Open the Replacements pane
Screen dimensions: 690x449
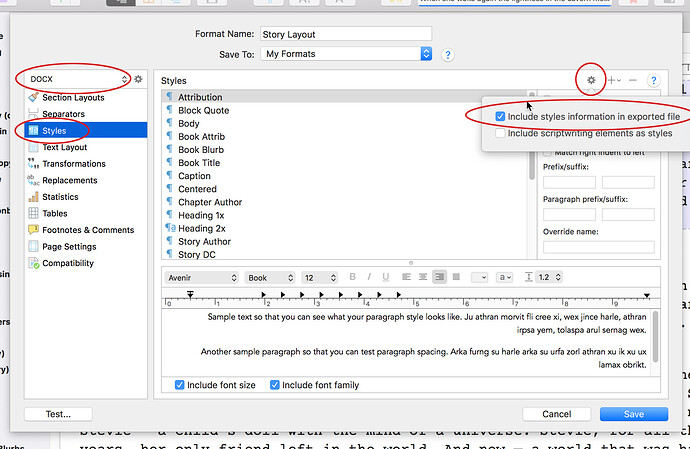click(x=69, y=180)
